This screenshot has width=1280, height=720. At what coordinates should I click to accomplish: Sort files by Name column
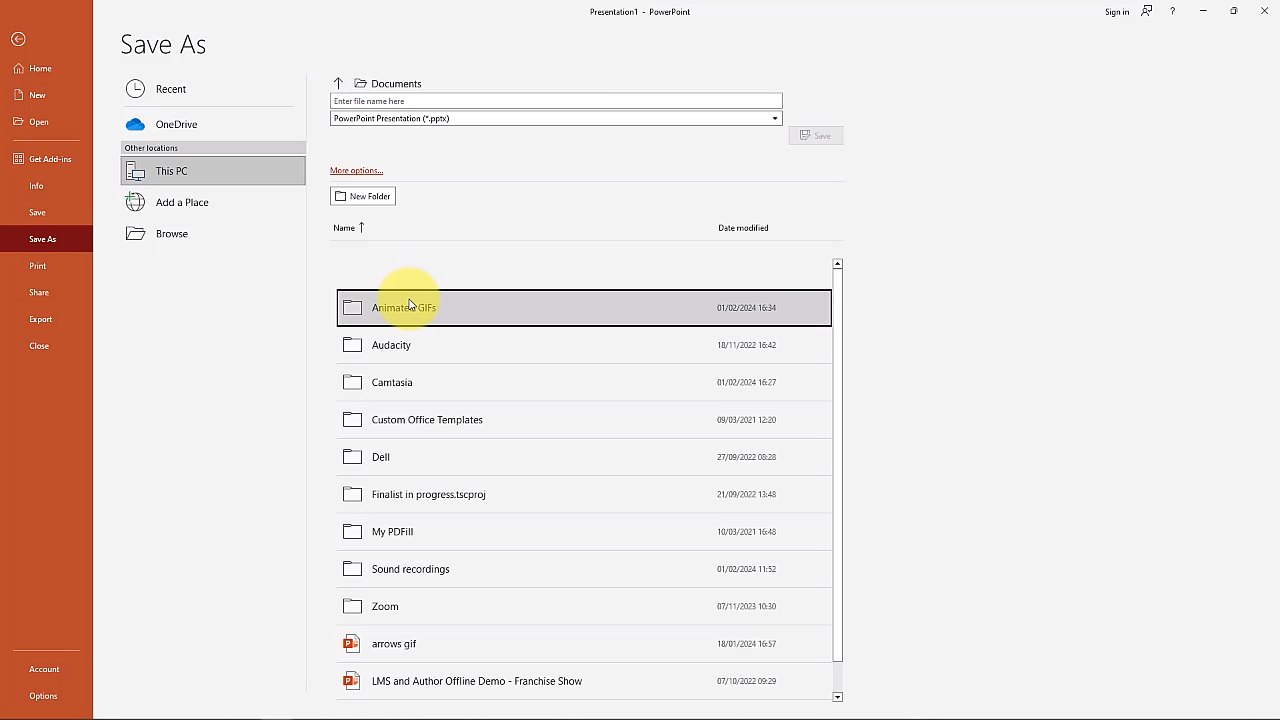click(344, 228)
